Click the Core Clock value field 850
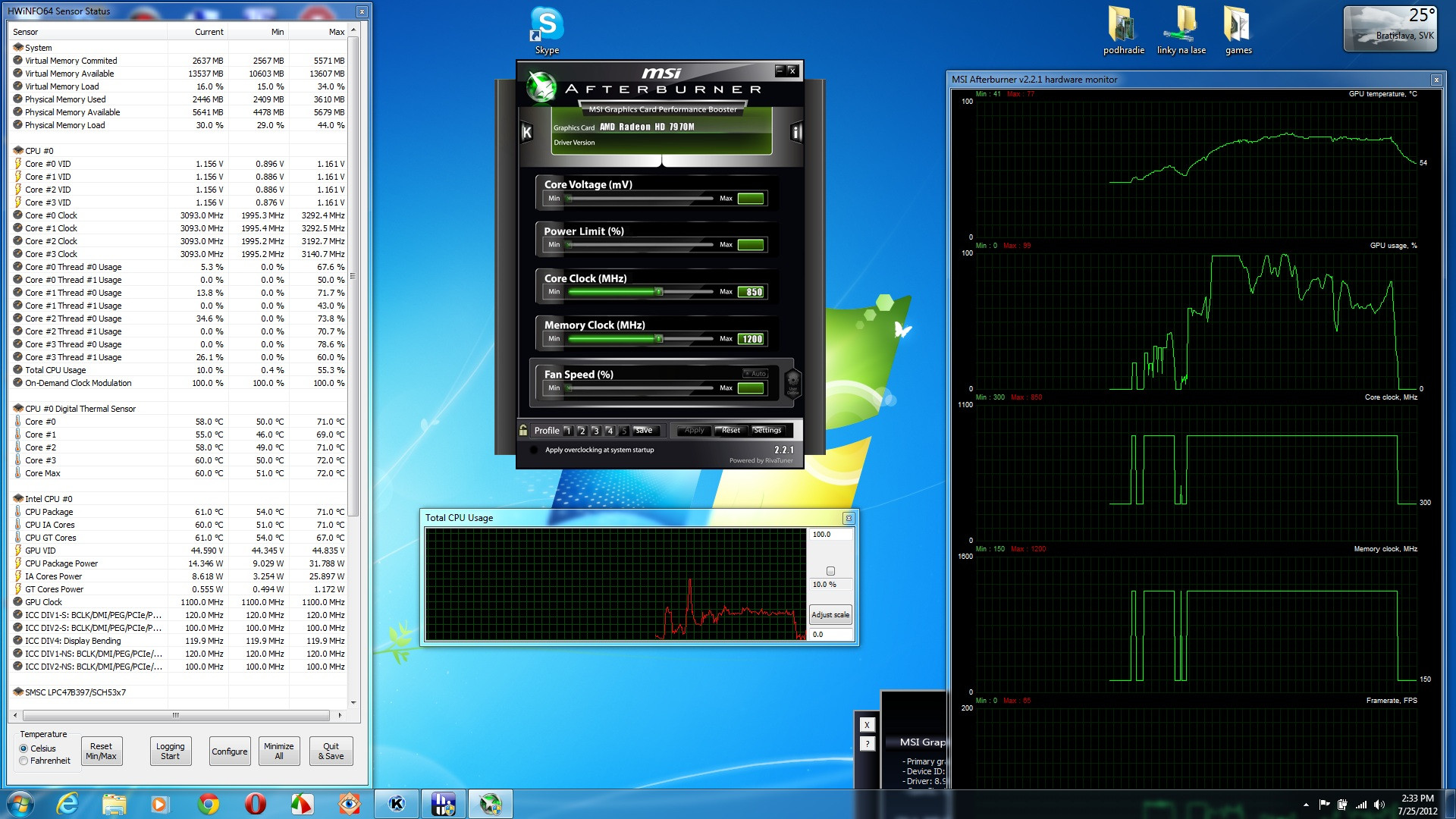Viewport: 1456px width, 819px height. point(751,292)
